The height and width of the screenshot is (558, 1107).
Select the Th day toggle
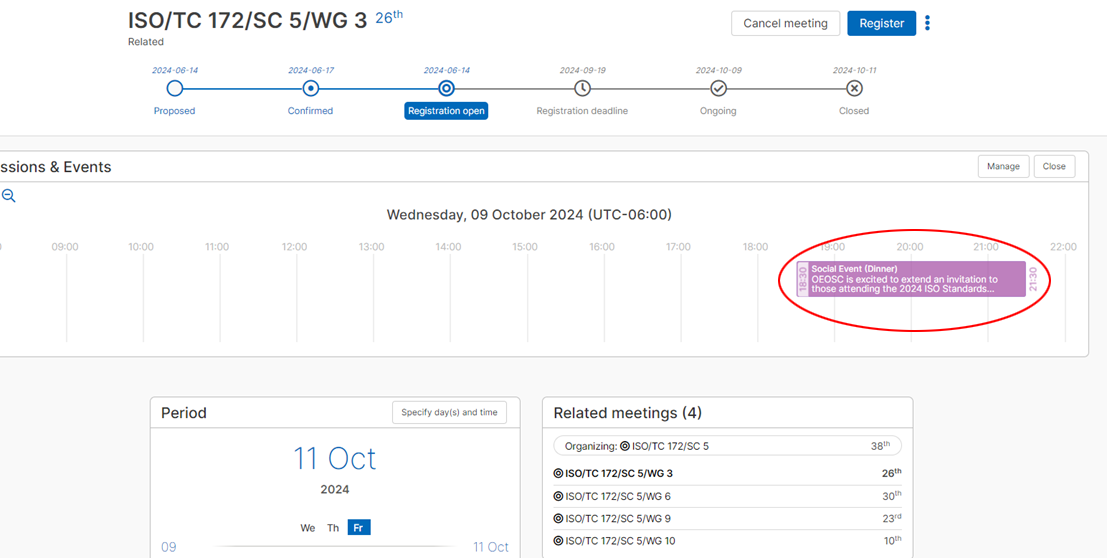click(333, 528)
